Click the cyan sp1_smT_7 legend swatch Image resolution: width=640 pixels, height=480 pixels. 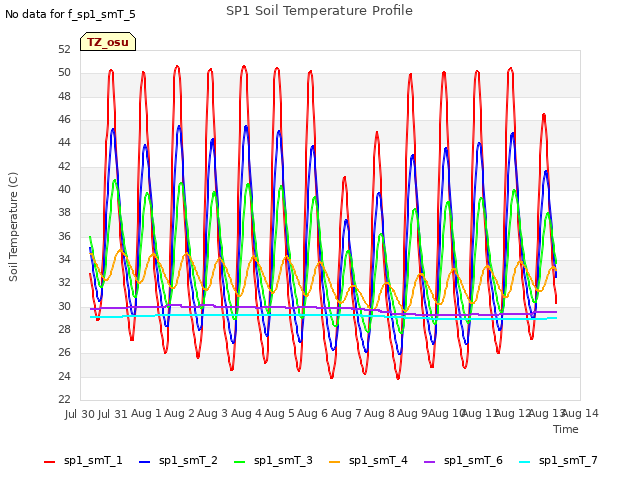[524, 462]
